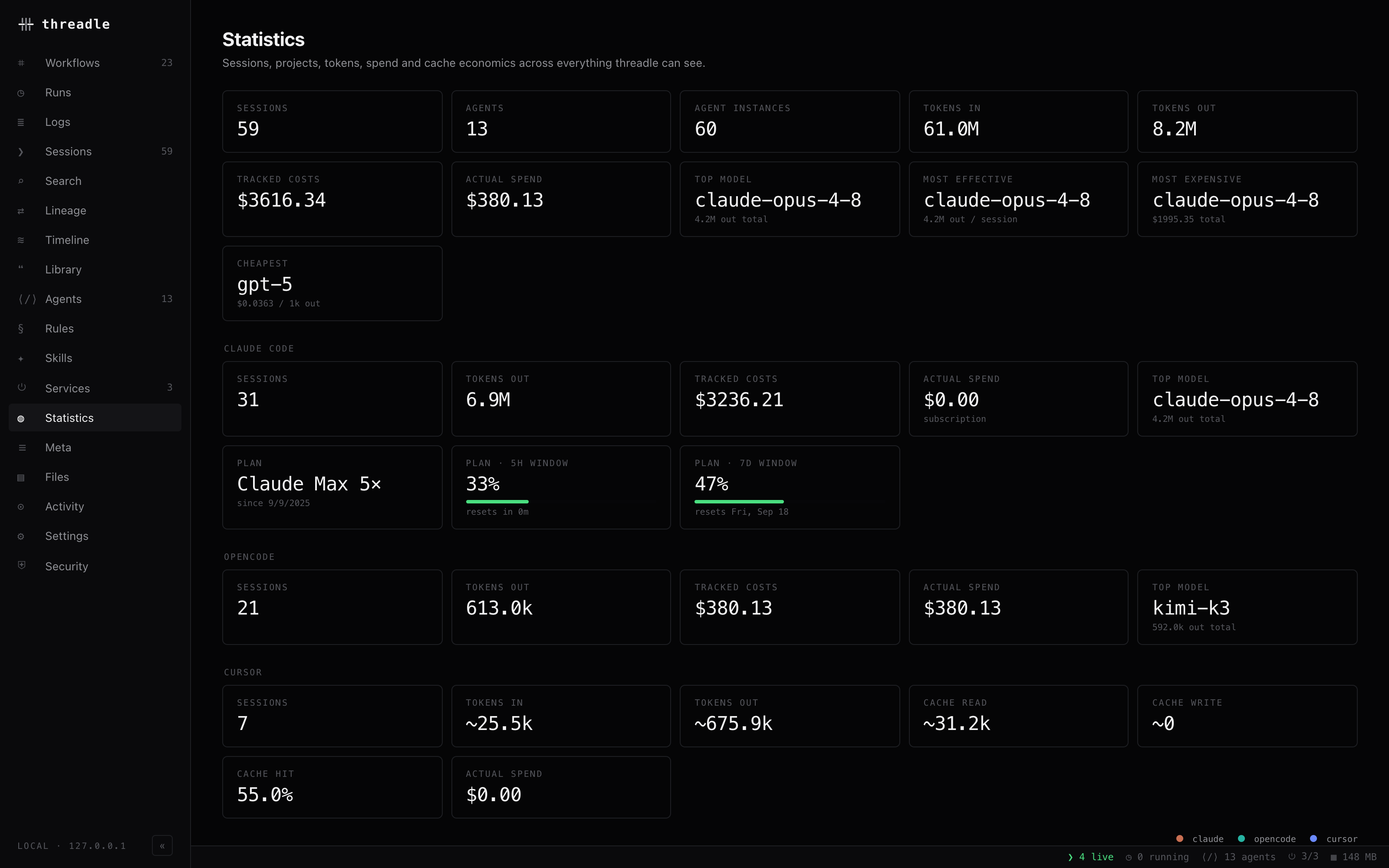Collapse the sidebar with the double-chevron button
Viewport: 1389px width, 868px height.
162,845
